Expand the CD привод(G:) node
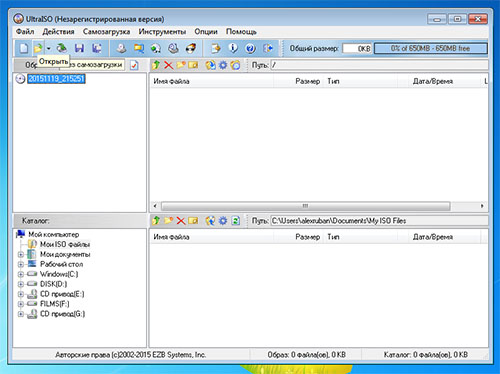500x374 pixels. pos(21,314)
